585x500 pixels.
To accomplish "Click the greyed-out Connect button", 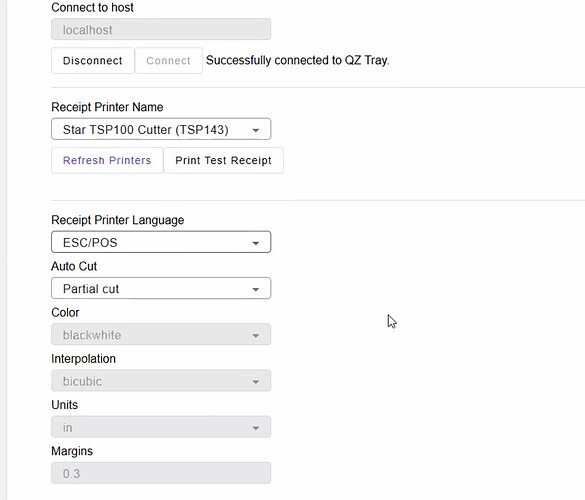I will (169, 60).
